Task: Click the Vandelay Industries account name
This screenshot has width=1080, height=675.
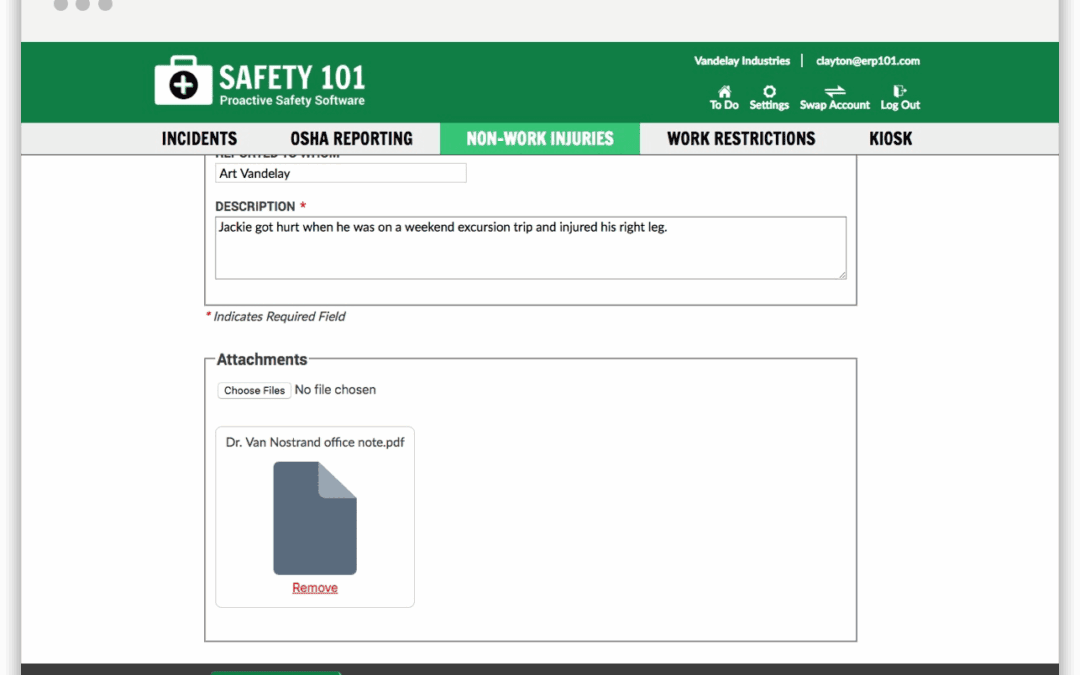Action: [742, 61]
